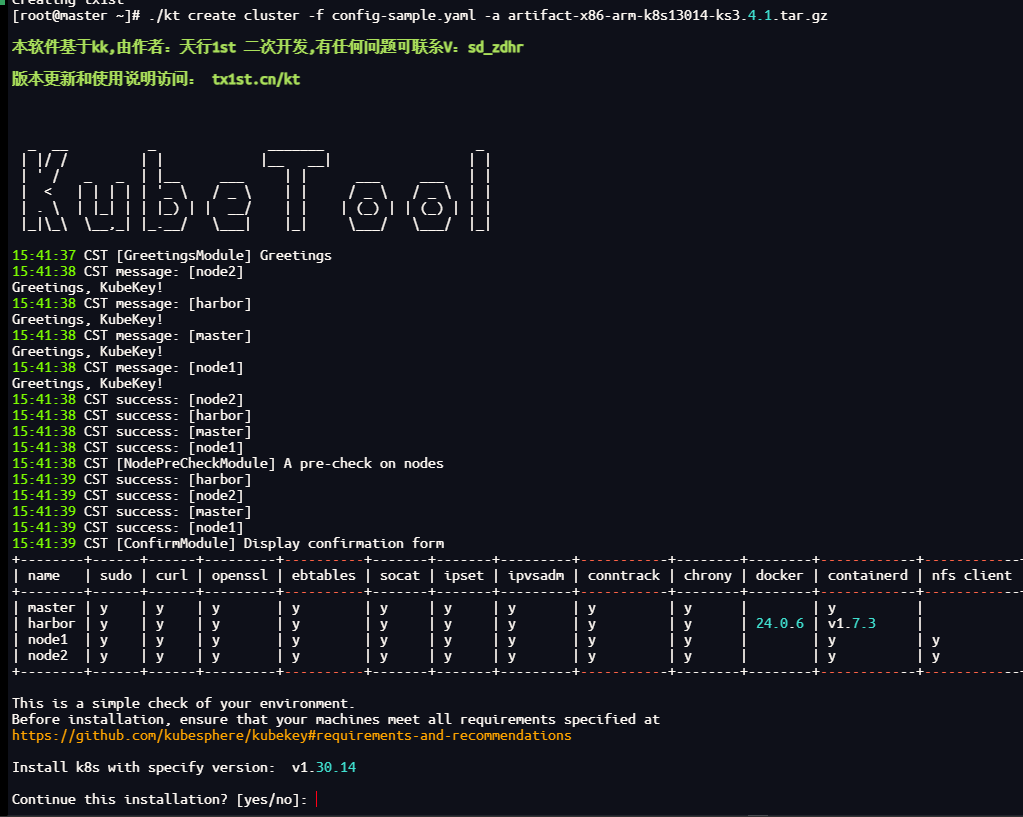Viewport: 1023px width, 817px height.
Task: Click the 'socat' column header
Action: pos(399,575)
